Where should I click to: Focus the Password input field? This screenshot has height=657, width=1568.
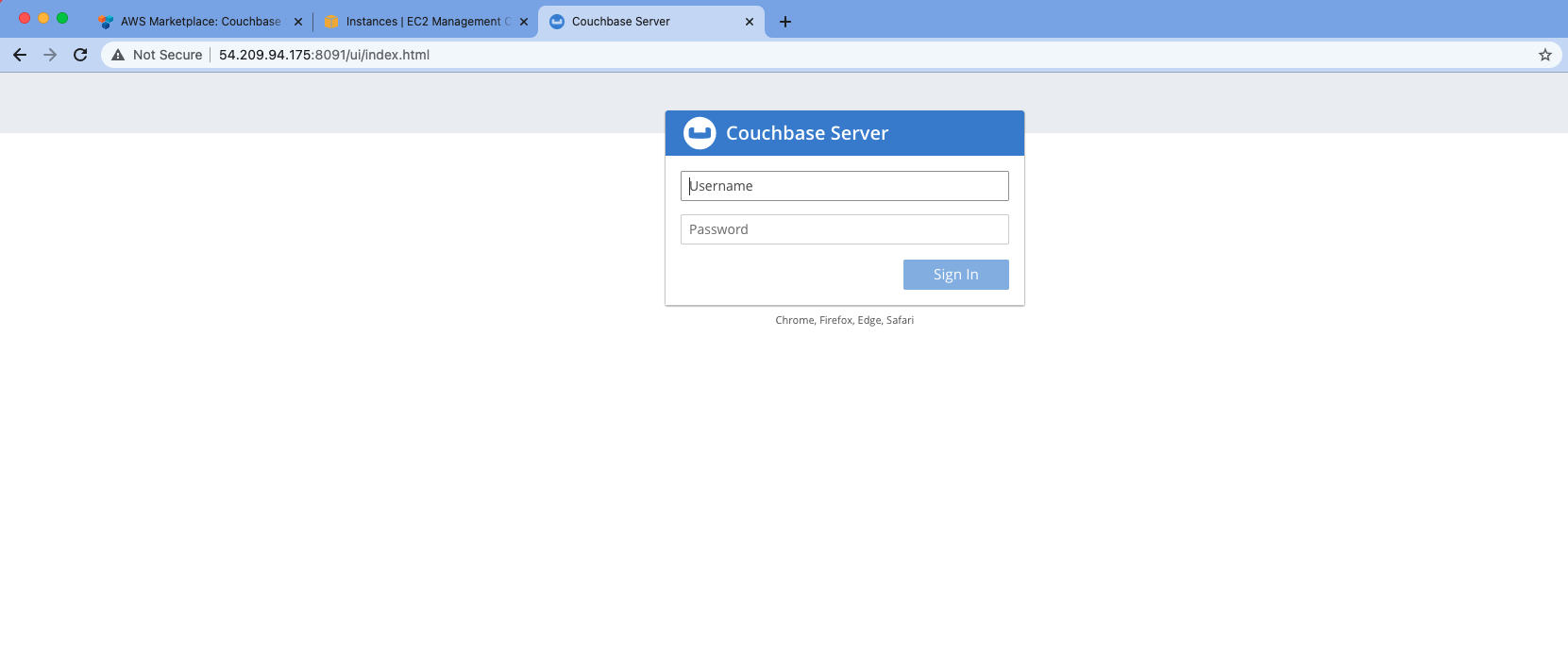(844, 229)
